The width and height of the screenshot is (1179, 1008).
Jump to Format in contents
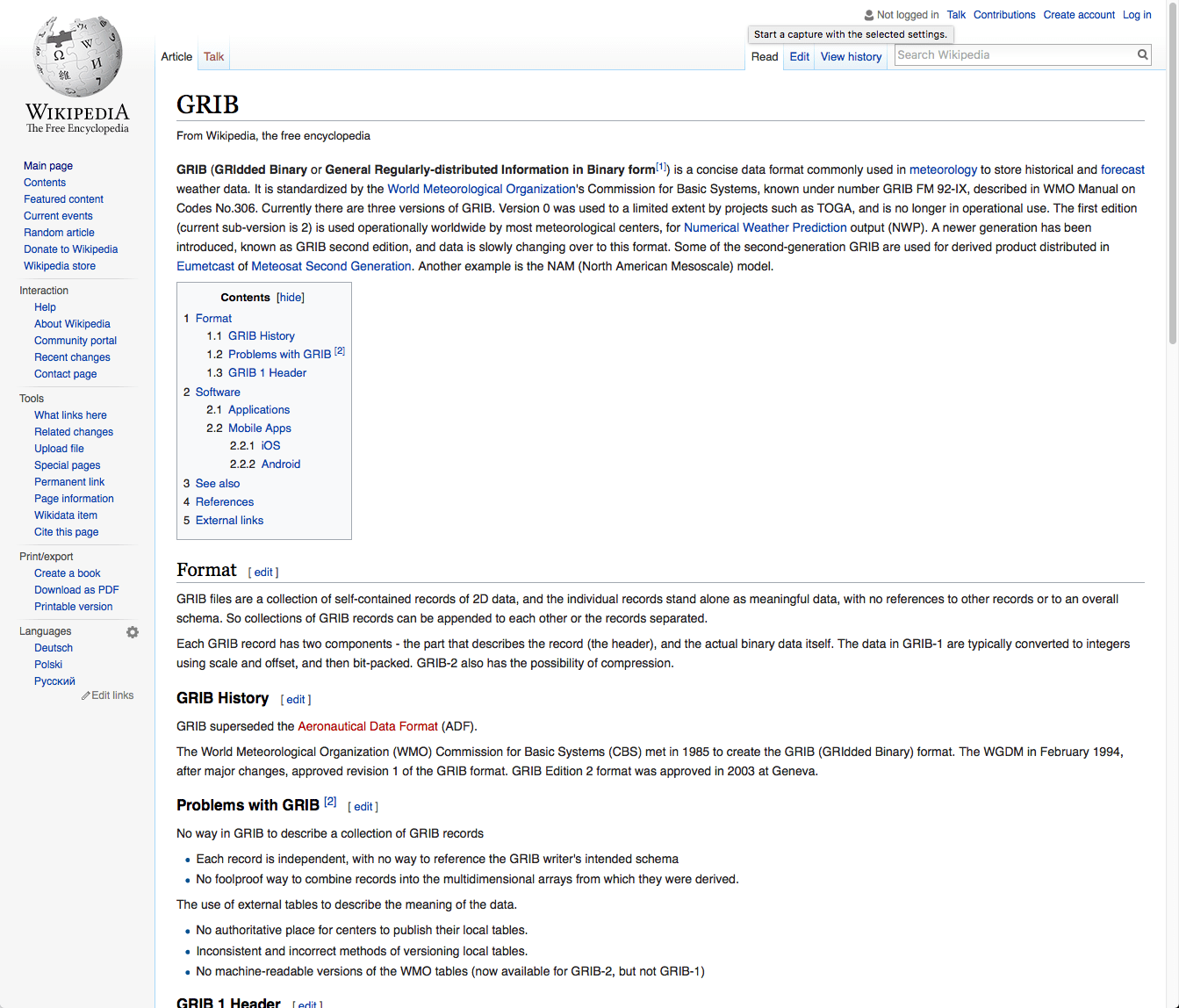[x=213, y=319]
